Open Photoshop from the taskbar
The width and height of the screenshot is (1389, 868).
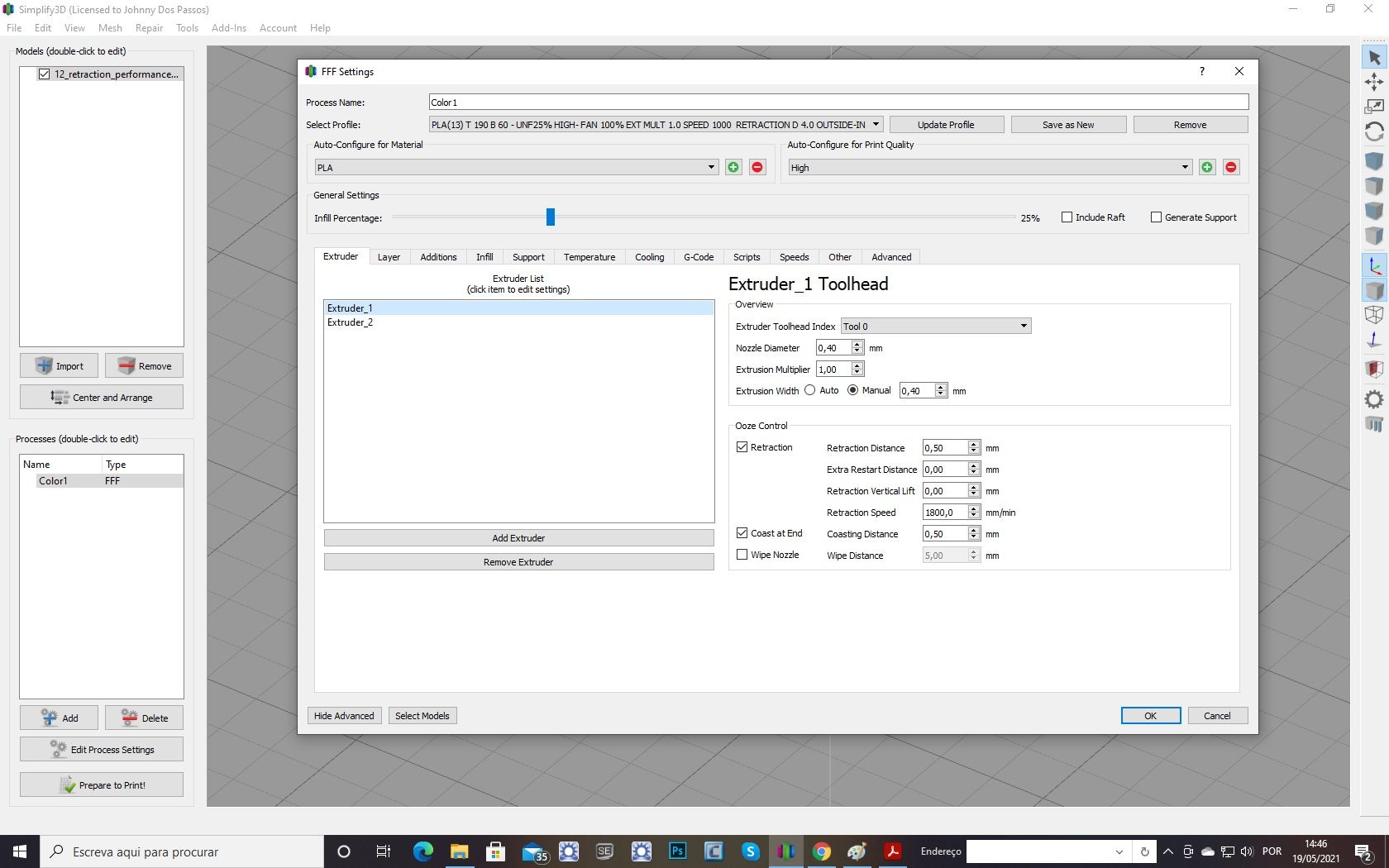pyautogui.click(x=678, y=851)
